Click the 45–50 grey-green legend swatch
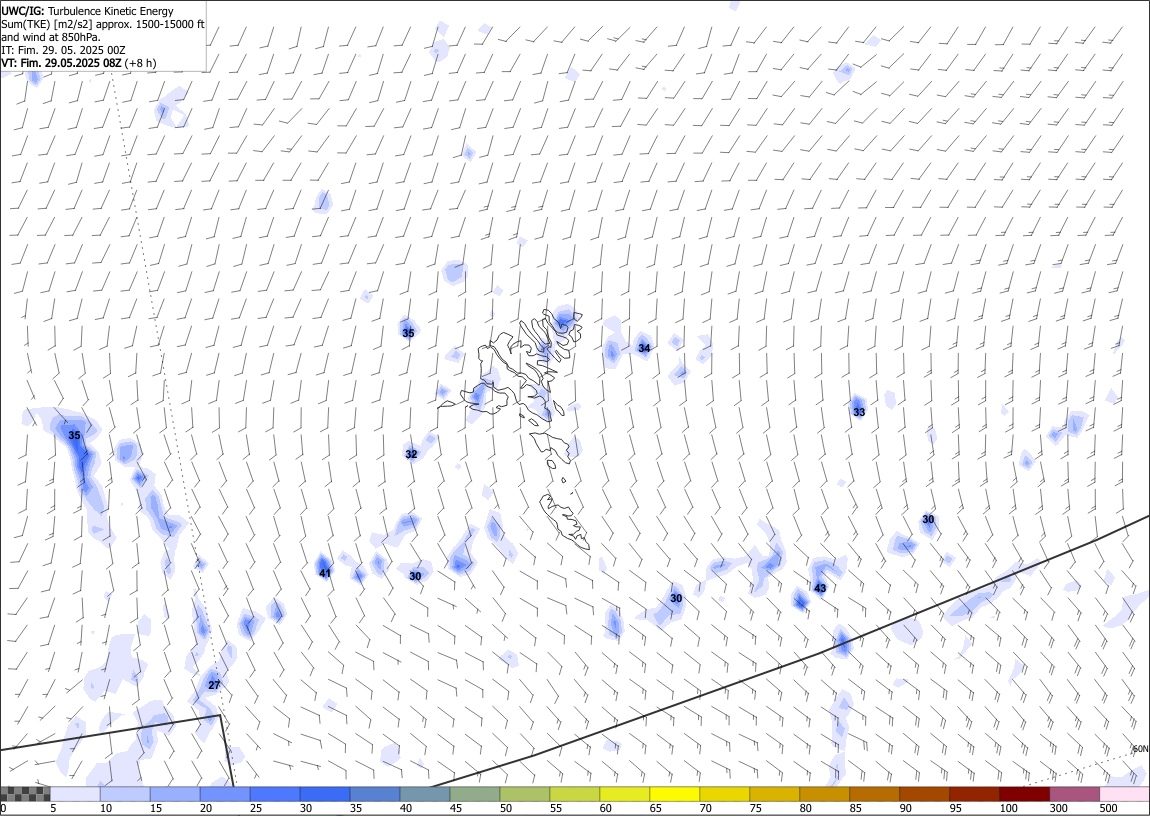1150x816 pixels. pos(475,794)
